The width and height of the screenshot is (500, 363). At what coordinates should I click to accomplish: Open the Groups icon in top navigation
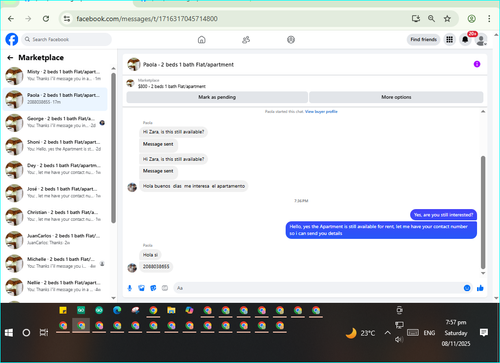(291, 40)
